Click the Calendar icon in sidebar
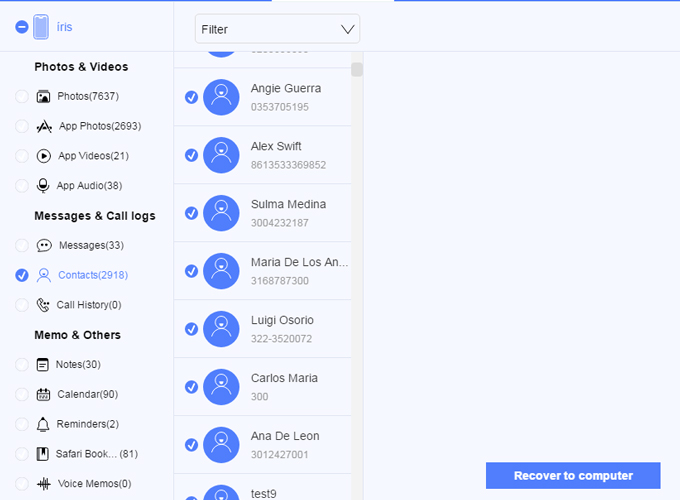The width and height of the screenshot is (680, 500). 43,394
